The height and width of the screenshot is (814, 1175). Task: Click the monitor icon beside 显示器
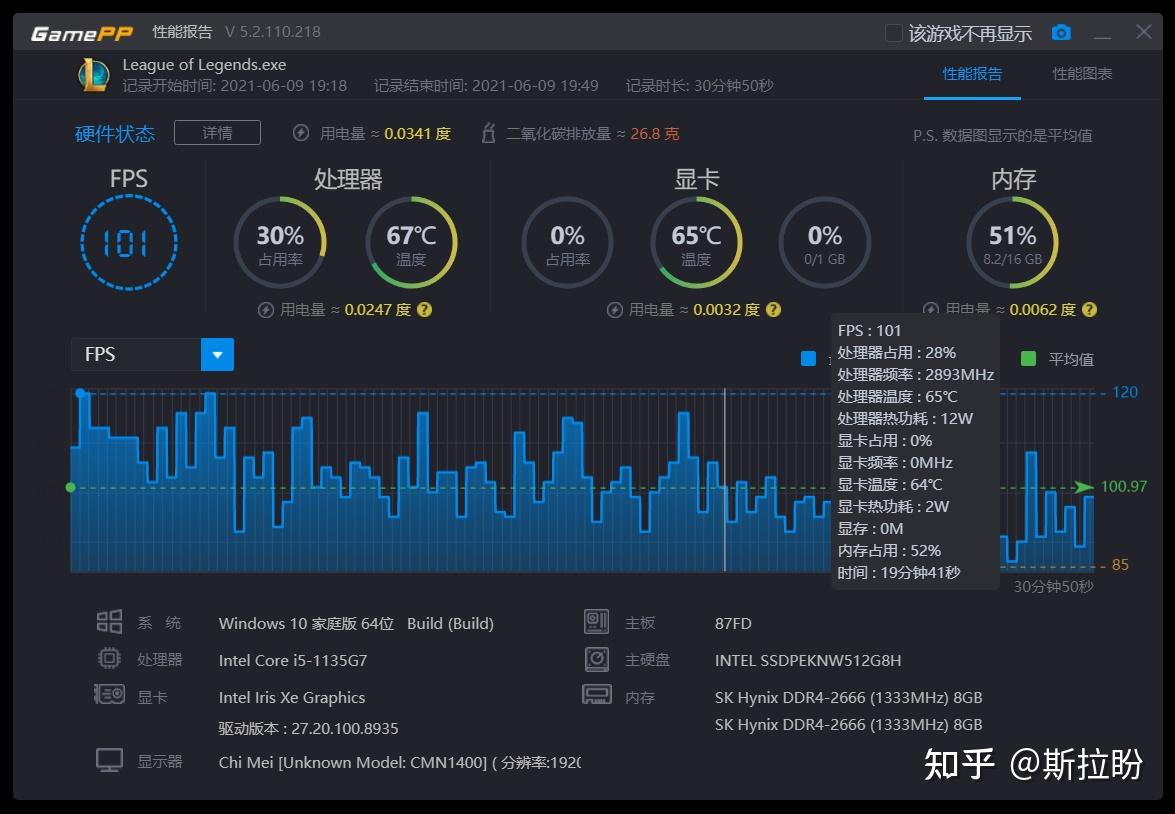(x=109, y=760)
